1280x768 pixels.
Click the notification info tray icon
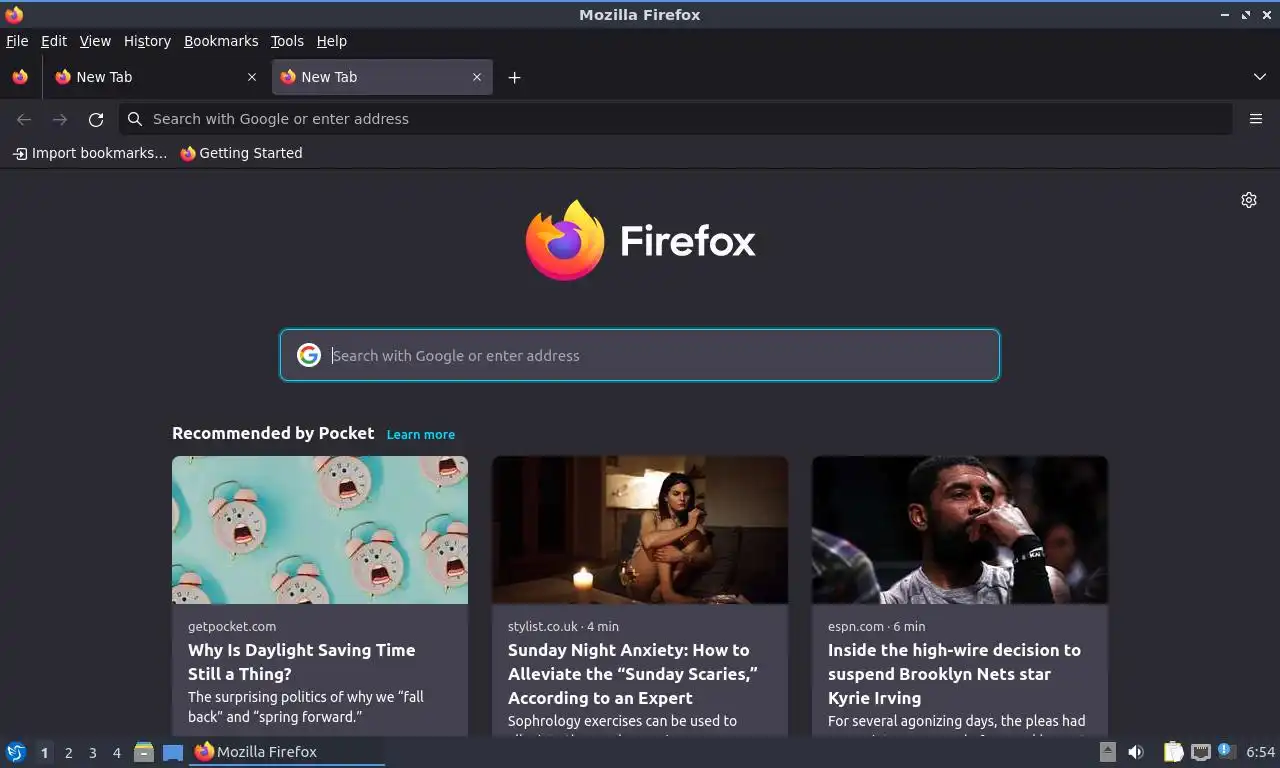pyautogui.click(x=1227, y=751)
